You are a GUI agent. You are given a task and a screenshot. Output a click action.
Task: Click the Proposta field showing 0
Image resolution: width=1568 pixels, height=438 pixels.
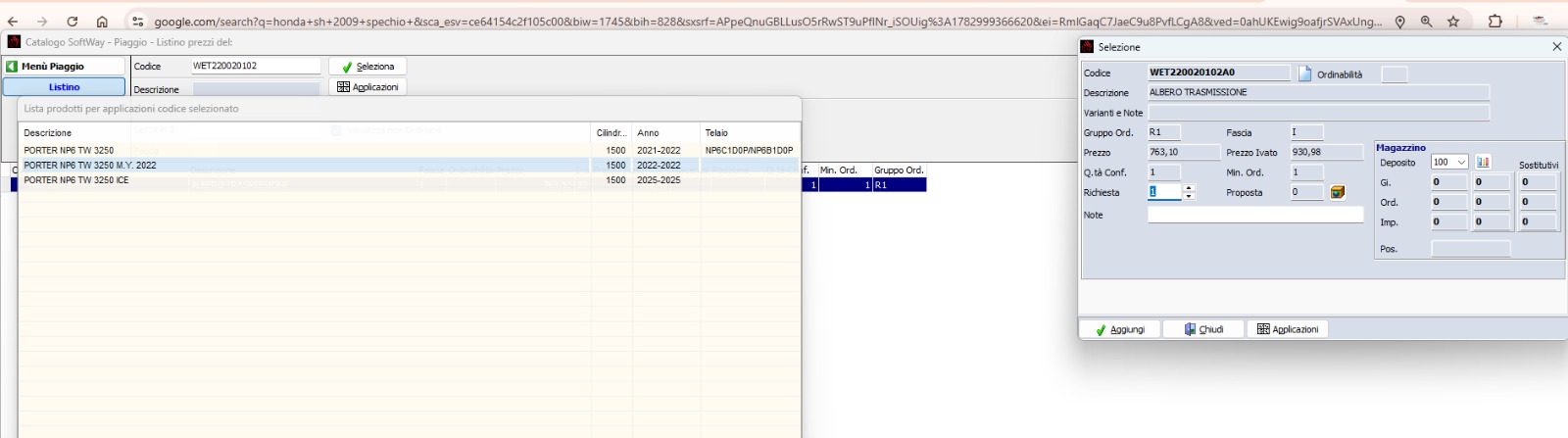click(x=1306, y=192)
